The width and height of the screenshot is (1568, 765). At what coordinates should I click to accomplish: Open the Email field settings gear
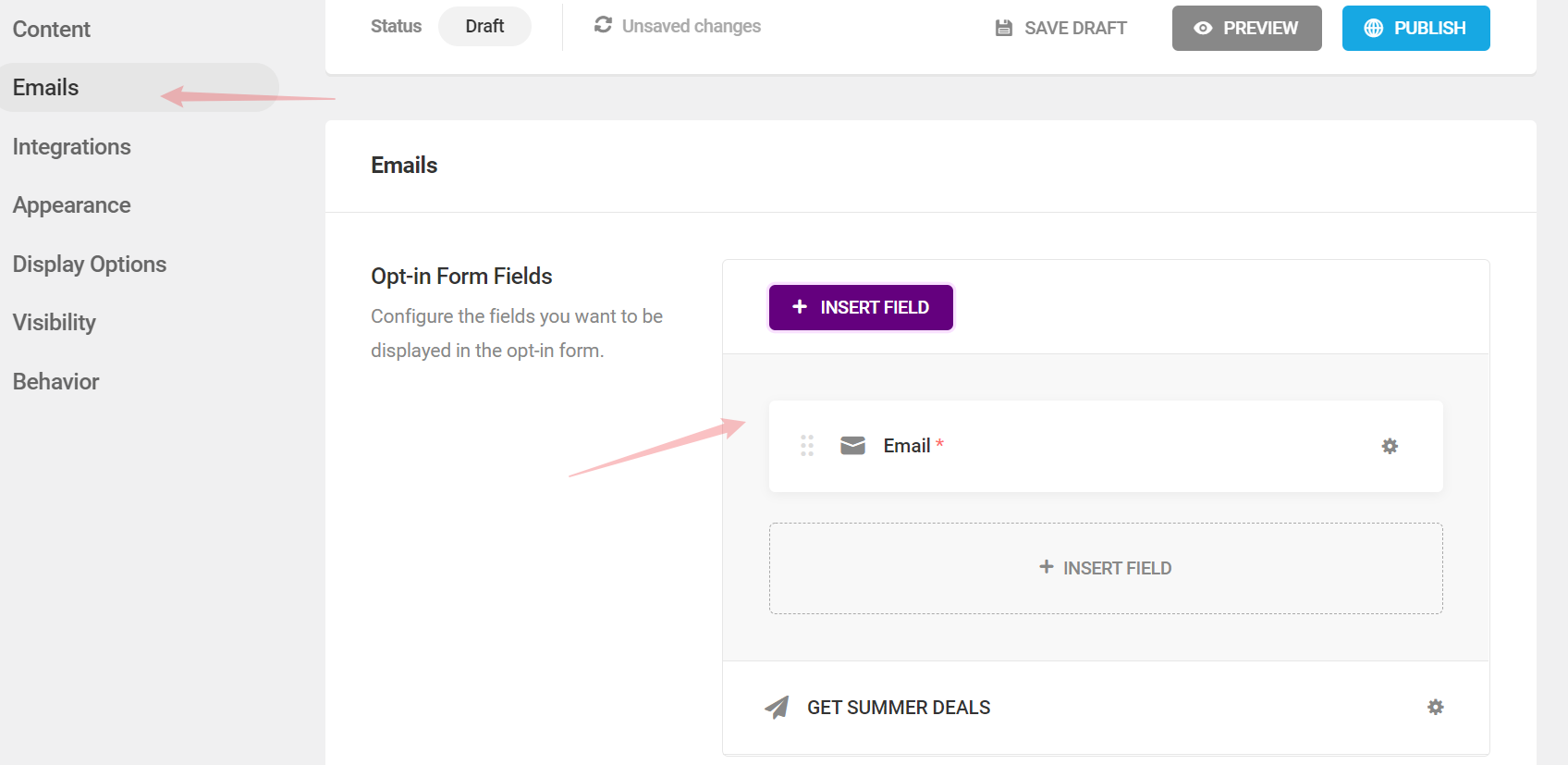1390,446
